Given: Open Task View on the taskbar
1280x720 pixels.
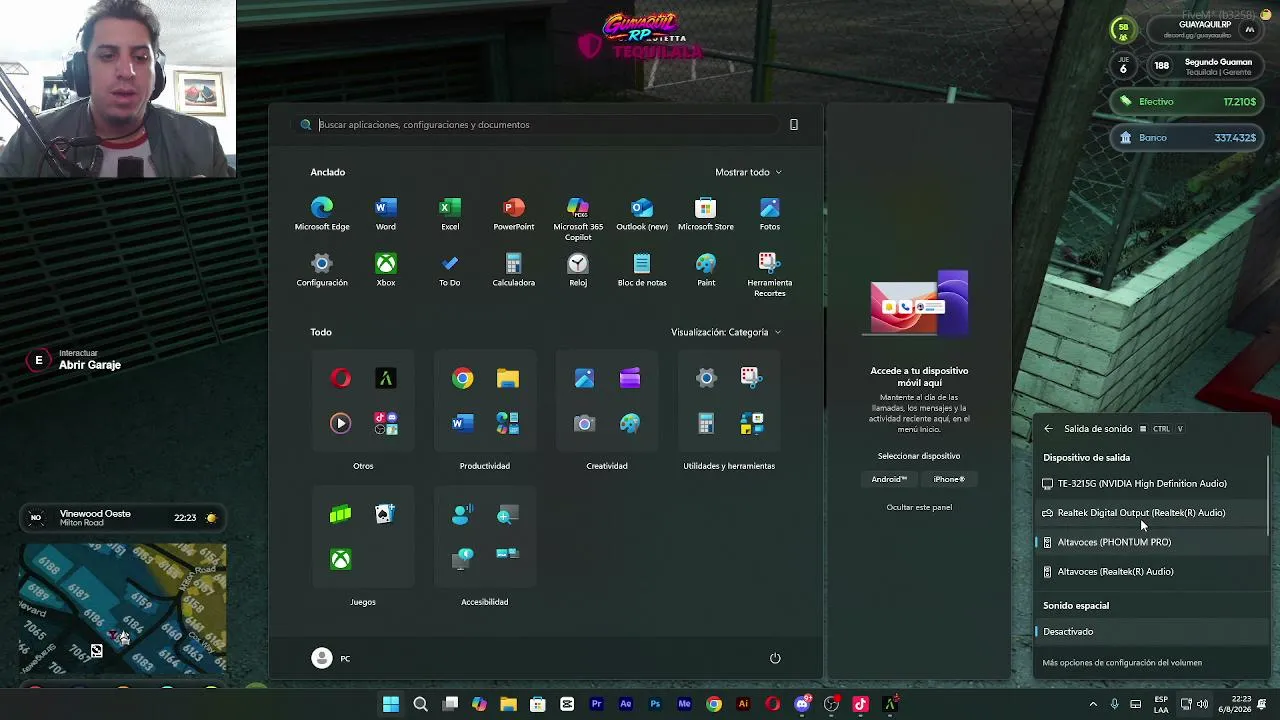Looking at the screenshot, I should tap(451, 704).
